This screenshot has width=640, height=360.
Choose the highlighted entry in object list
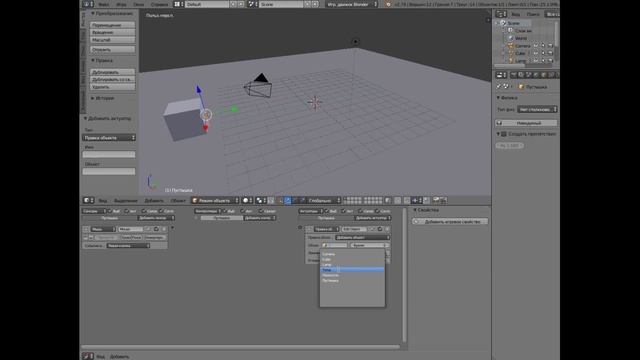click(353, 270)
